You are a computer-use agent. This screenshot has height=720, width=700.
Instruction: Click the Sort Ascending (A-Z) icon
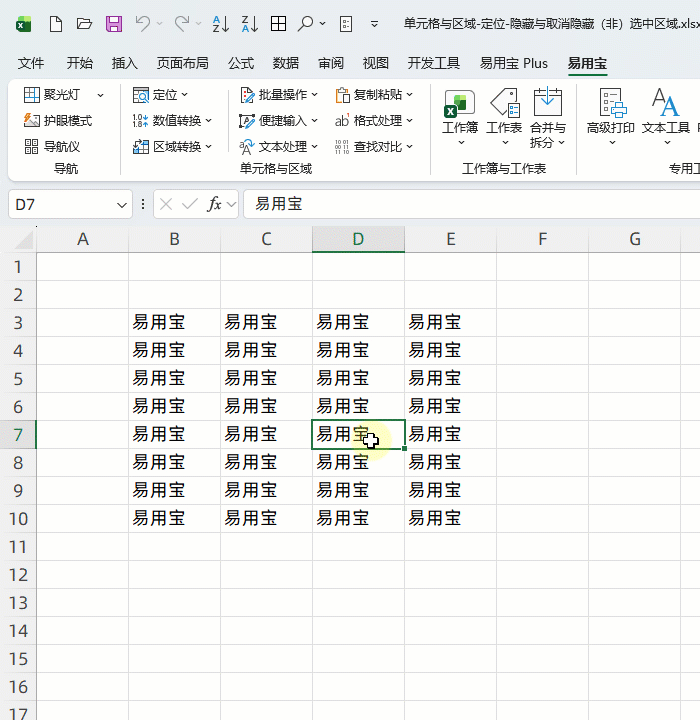222,23
